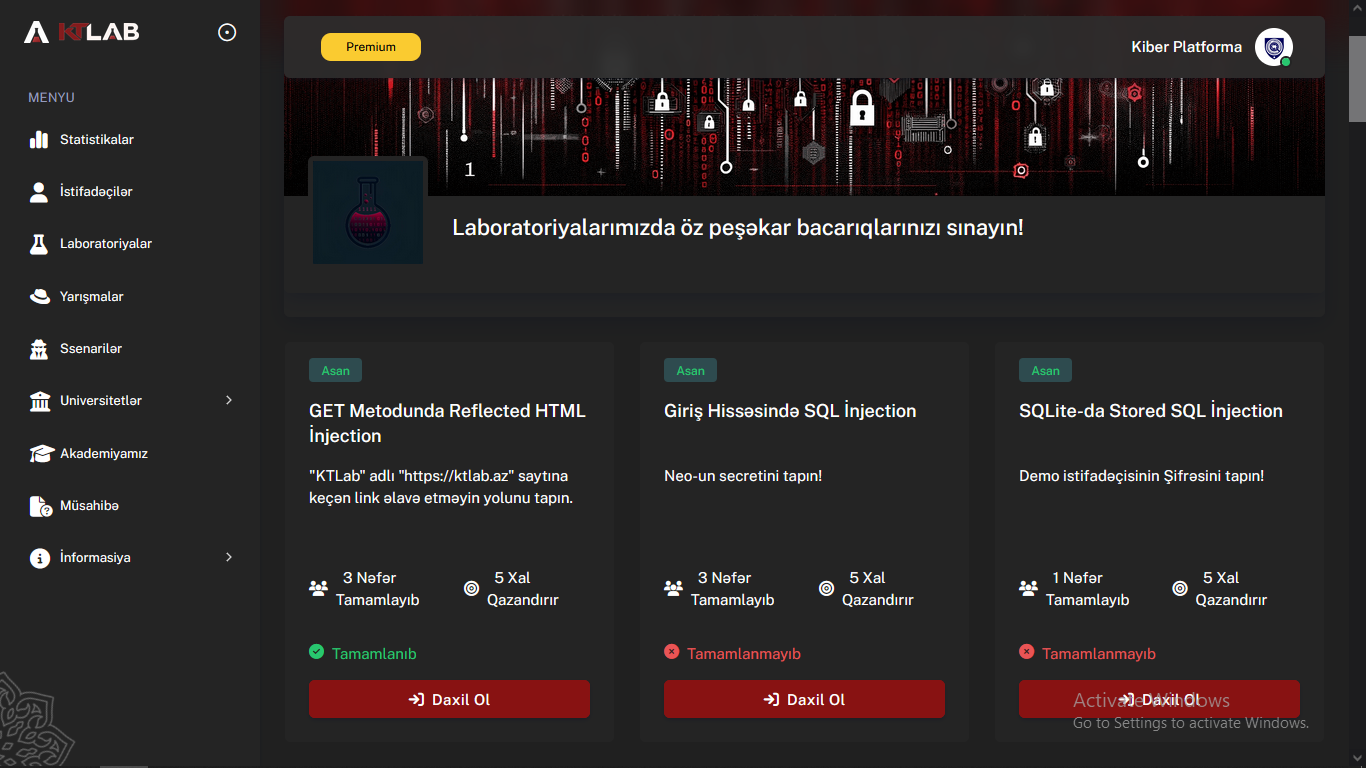Click target points icon on SQLite Stored card
The height and width of the screenshot is (768, 1366).
[x=1180, y=589]
